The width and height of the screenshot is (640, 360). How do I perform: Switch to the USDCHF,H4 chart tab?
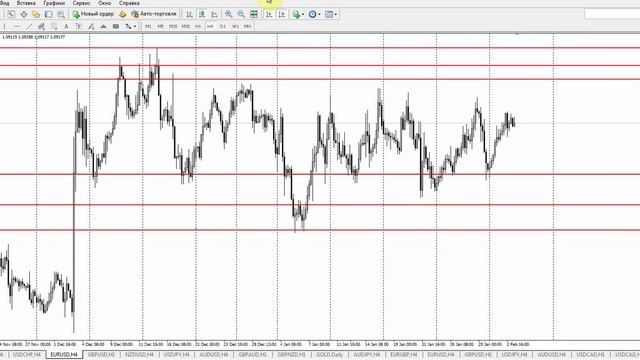[x=27, y=355]
